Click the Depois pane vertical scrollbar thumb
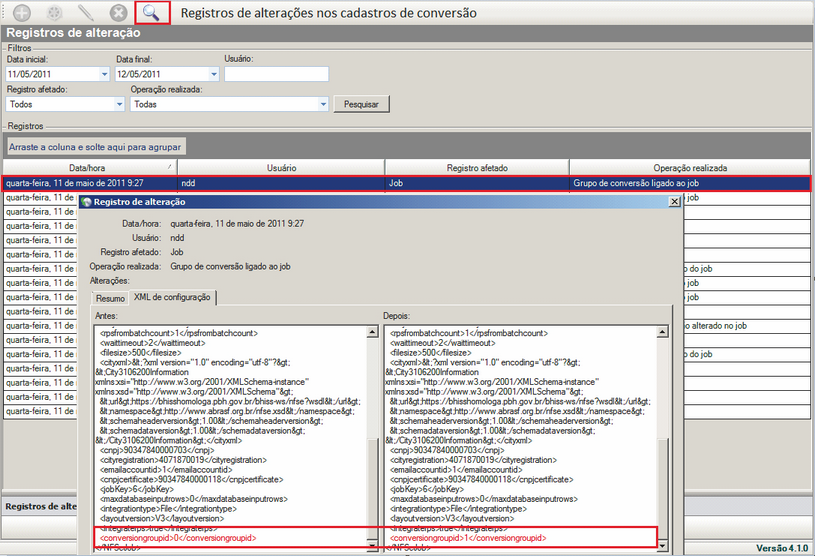Viewport: 815px width, 556px height. click(662, 489)
